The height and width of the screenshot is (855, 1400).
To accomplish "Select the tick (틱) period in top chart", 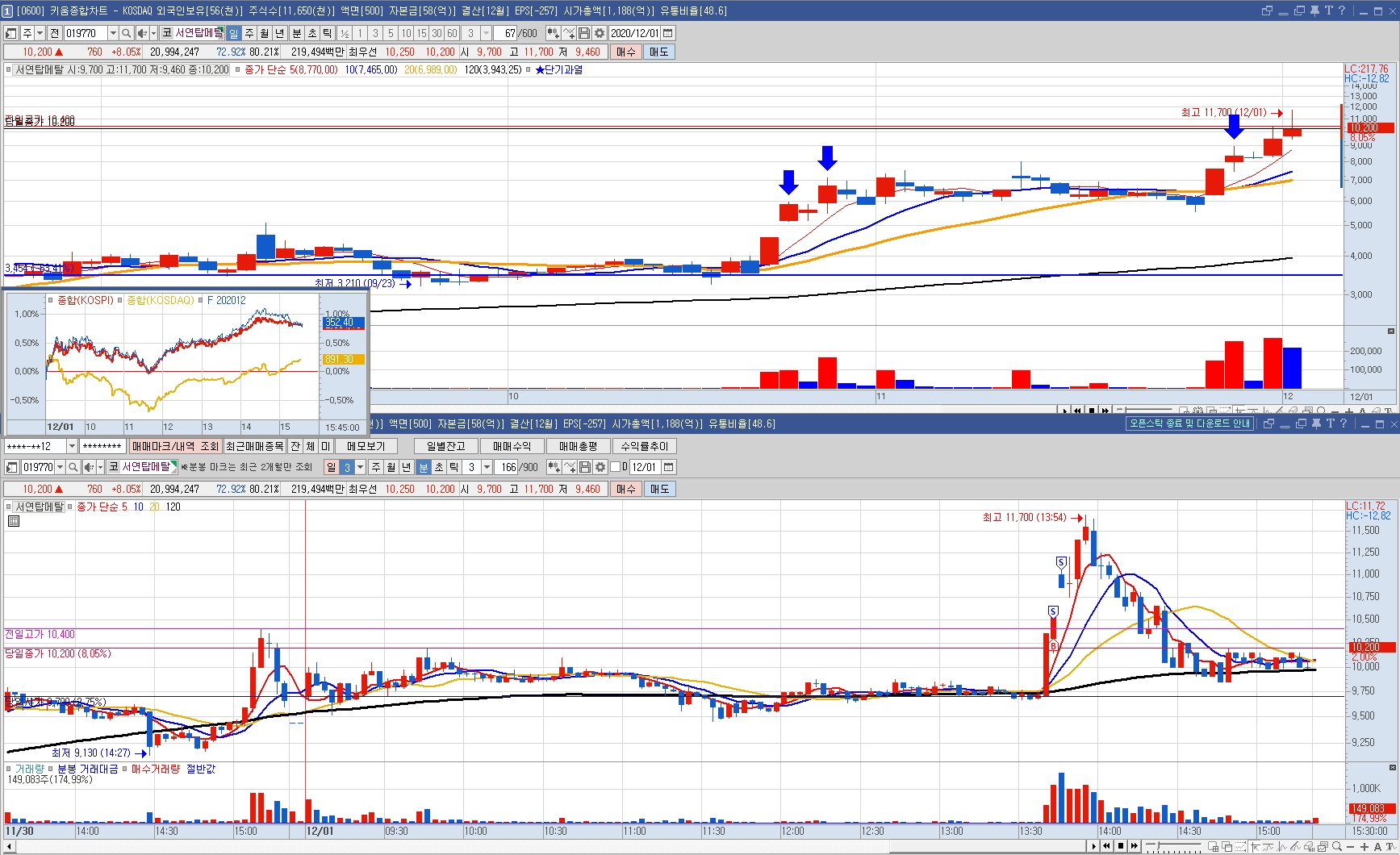I will point(327,33).
